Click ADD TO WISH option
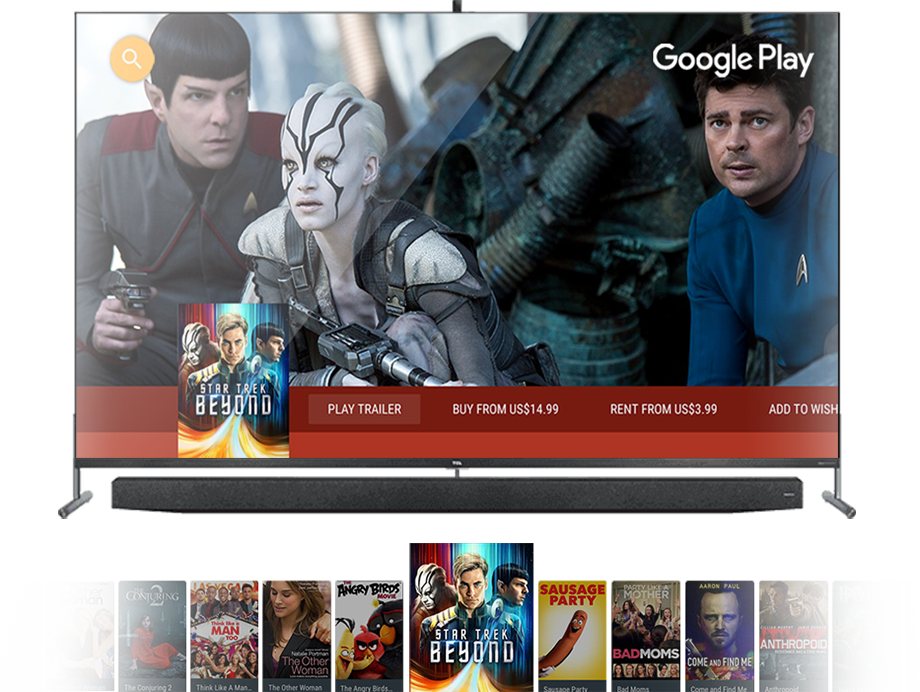Viewport: 920px width, 692px height. pos(803,409)
